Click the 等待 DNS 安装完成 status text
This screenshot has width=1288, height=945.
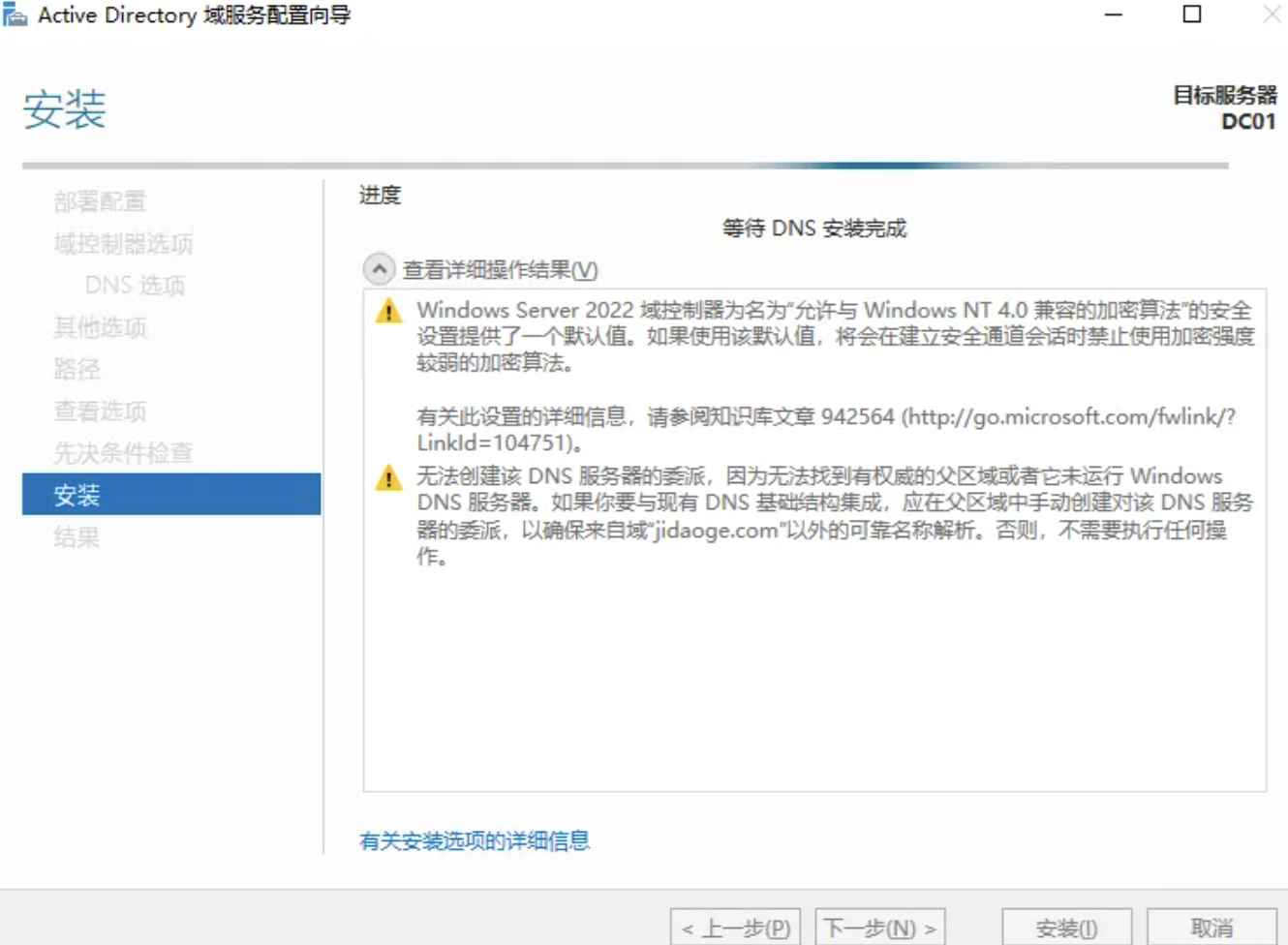(x=814, y=228)
